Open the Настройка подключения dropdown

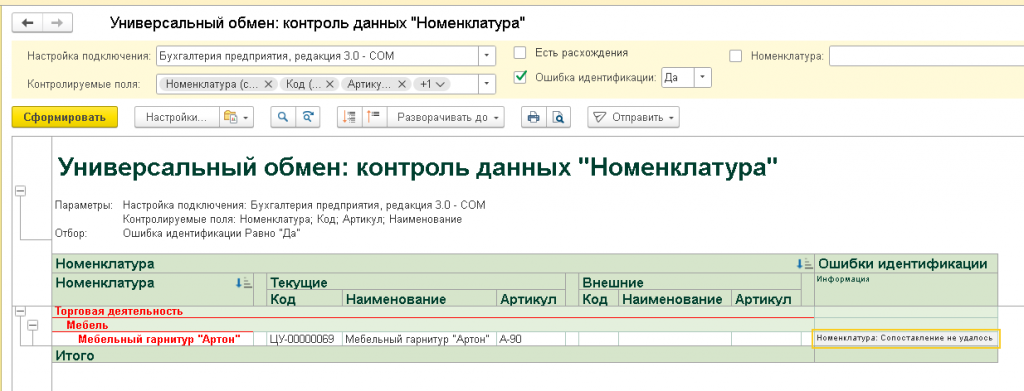tap(486, 56)
